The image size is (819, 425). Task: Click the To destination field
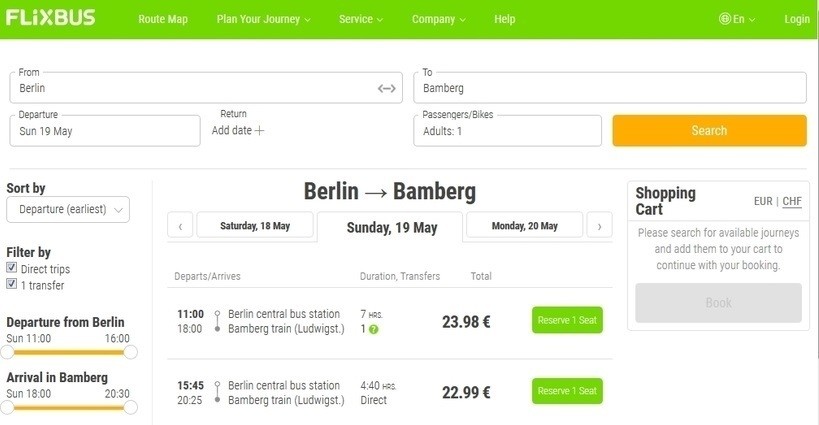(x=610, y=88)
